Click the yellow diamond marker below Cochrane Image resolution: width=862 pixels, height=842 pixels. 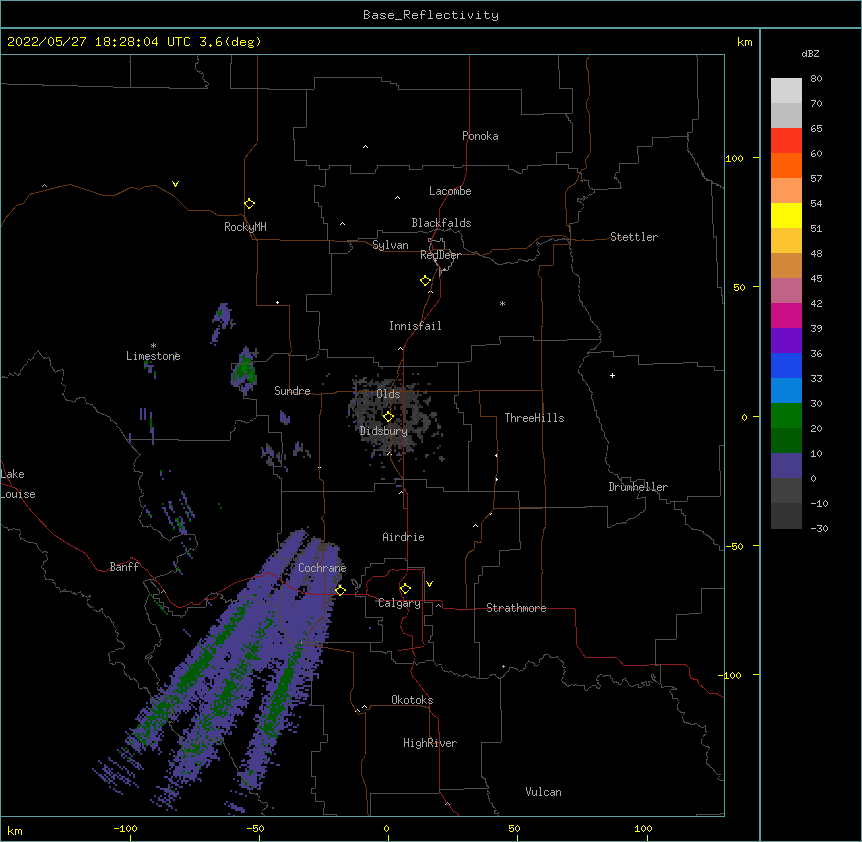[x=340, y=590]
